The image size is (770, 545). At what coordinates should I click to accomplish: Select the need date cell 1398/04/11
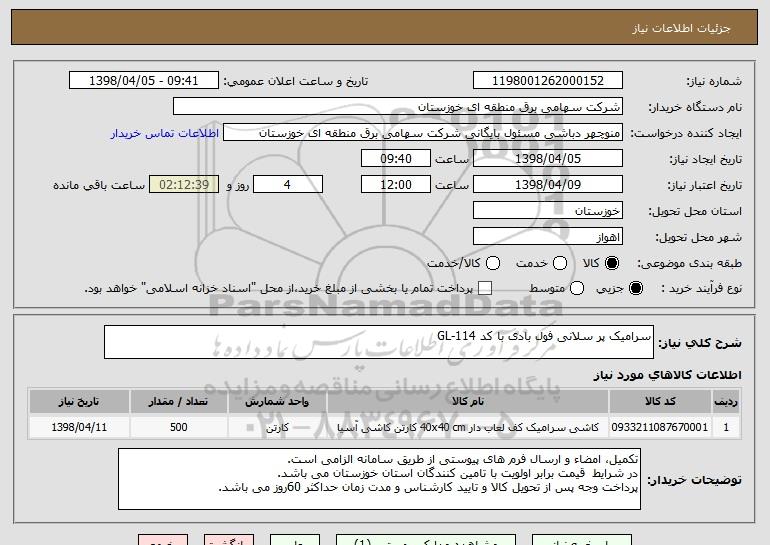(79, 427)
